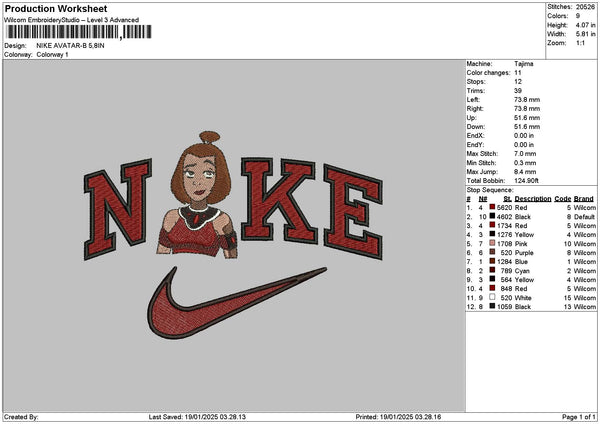Click the Stop Sequence heading
The height and width of the screenshot is (424, 600).
tap(490, 190)
